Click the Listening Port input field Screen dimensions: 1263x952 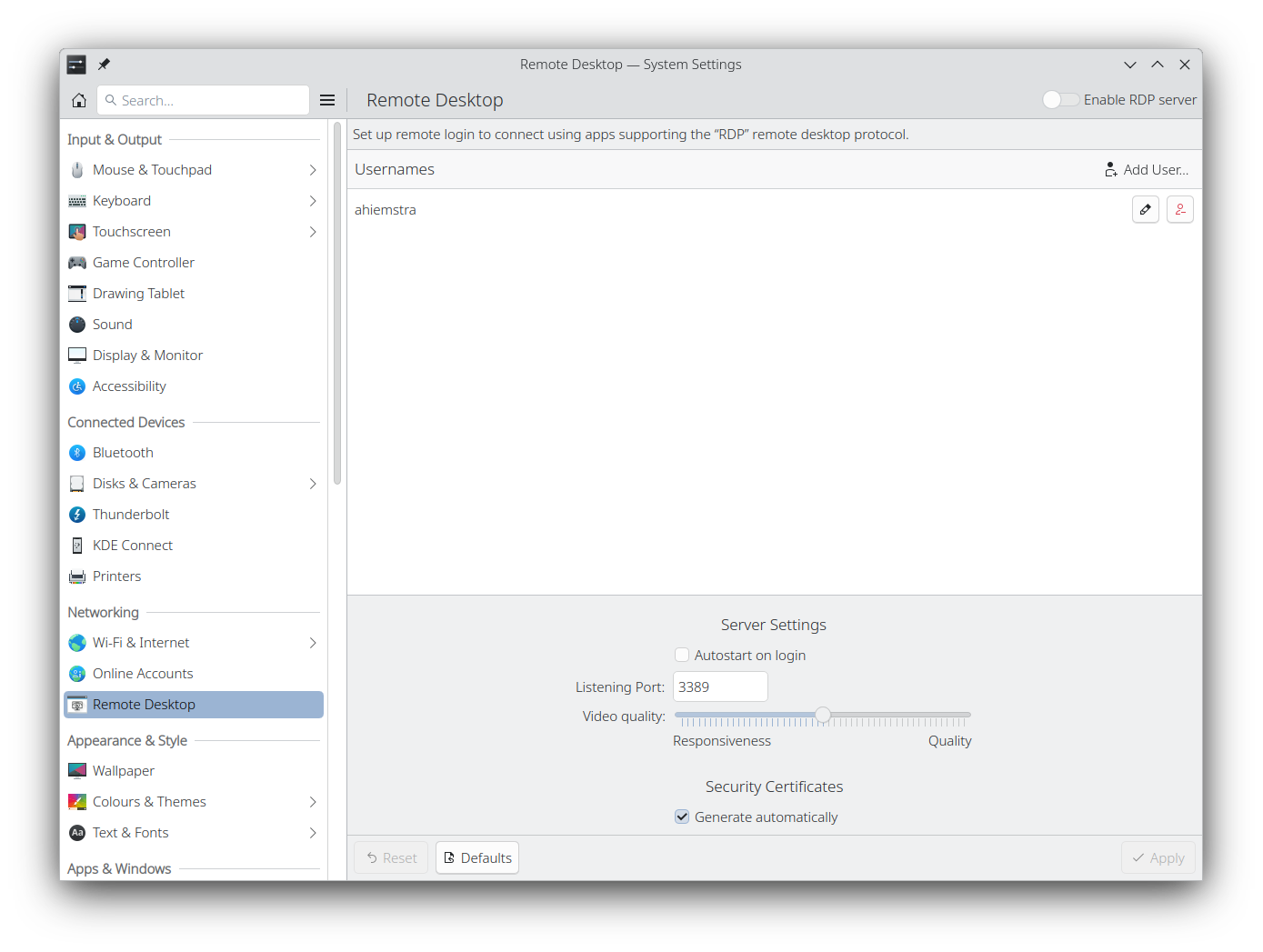pos(720,687)
